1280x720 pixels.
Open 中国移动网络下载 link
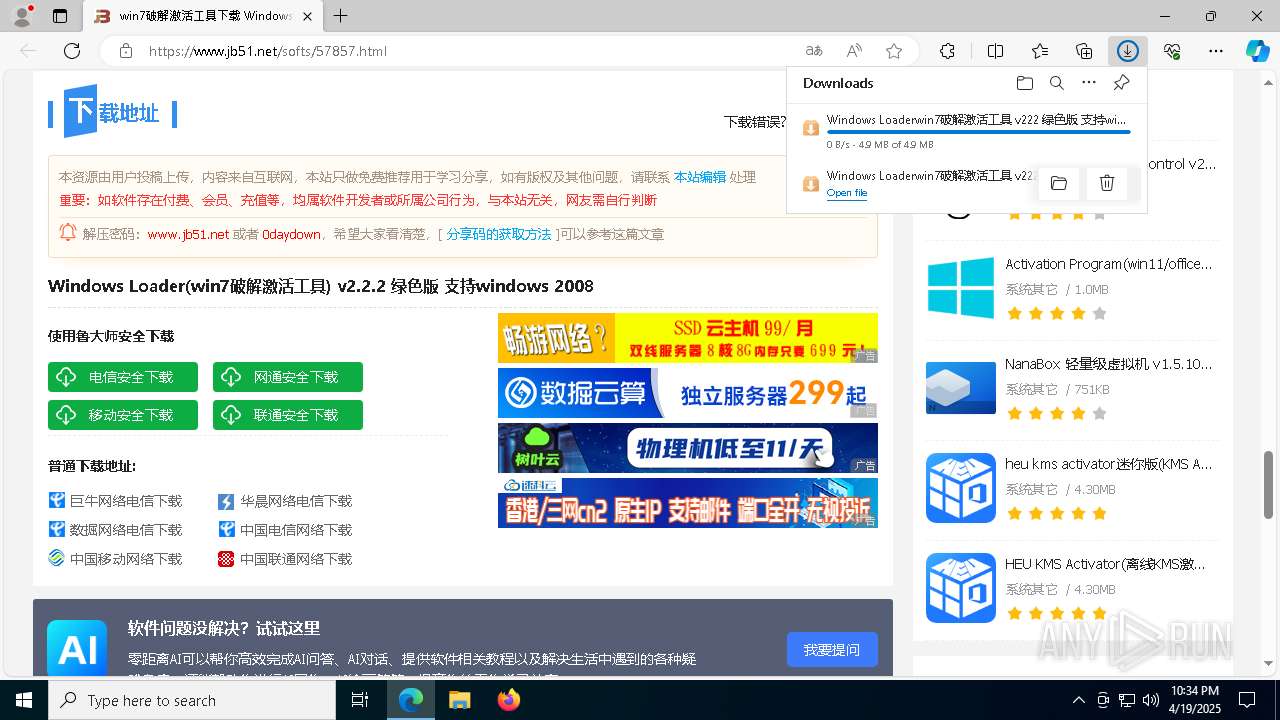126,559
